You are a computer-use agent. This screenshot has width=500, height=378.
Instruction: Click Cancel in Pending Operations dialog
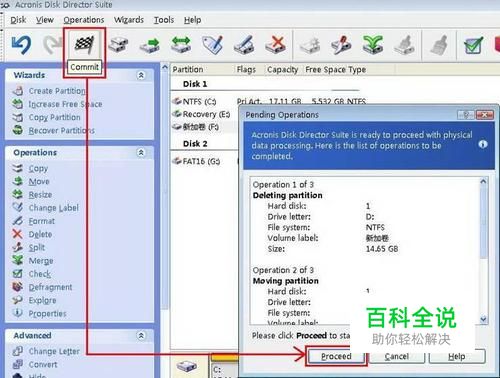pyautogui.click(x=396, y=357)
